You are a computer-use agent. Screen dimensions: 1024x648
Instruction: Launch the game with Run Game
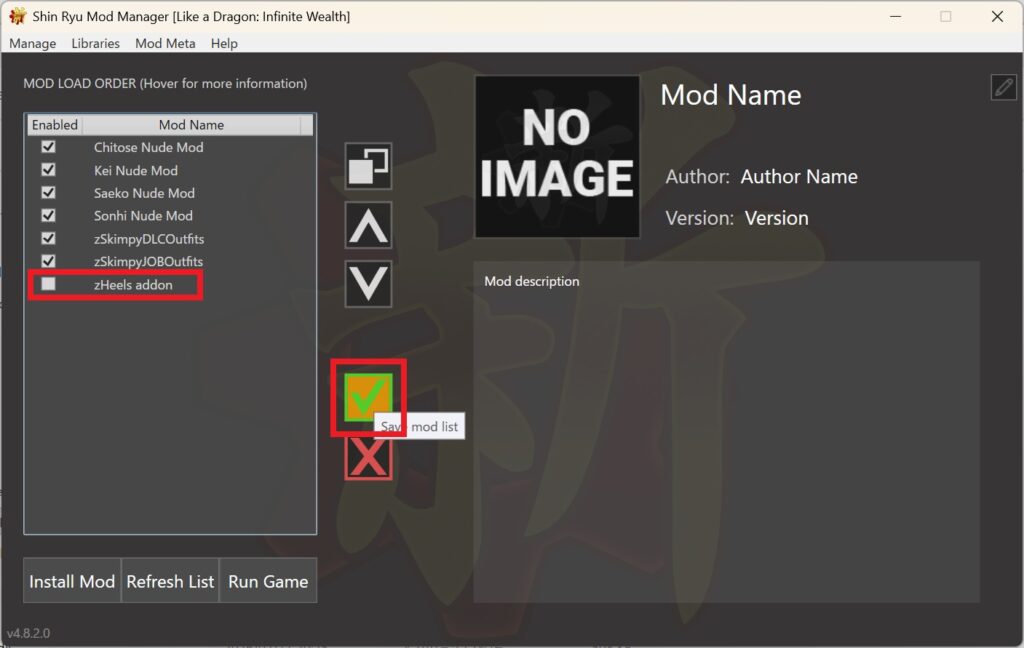[x=268, y=581]
